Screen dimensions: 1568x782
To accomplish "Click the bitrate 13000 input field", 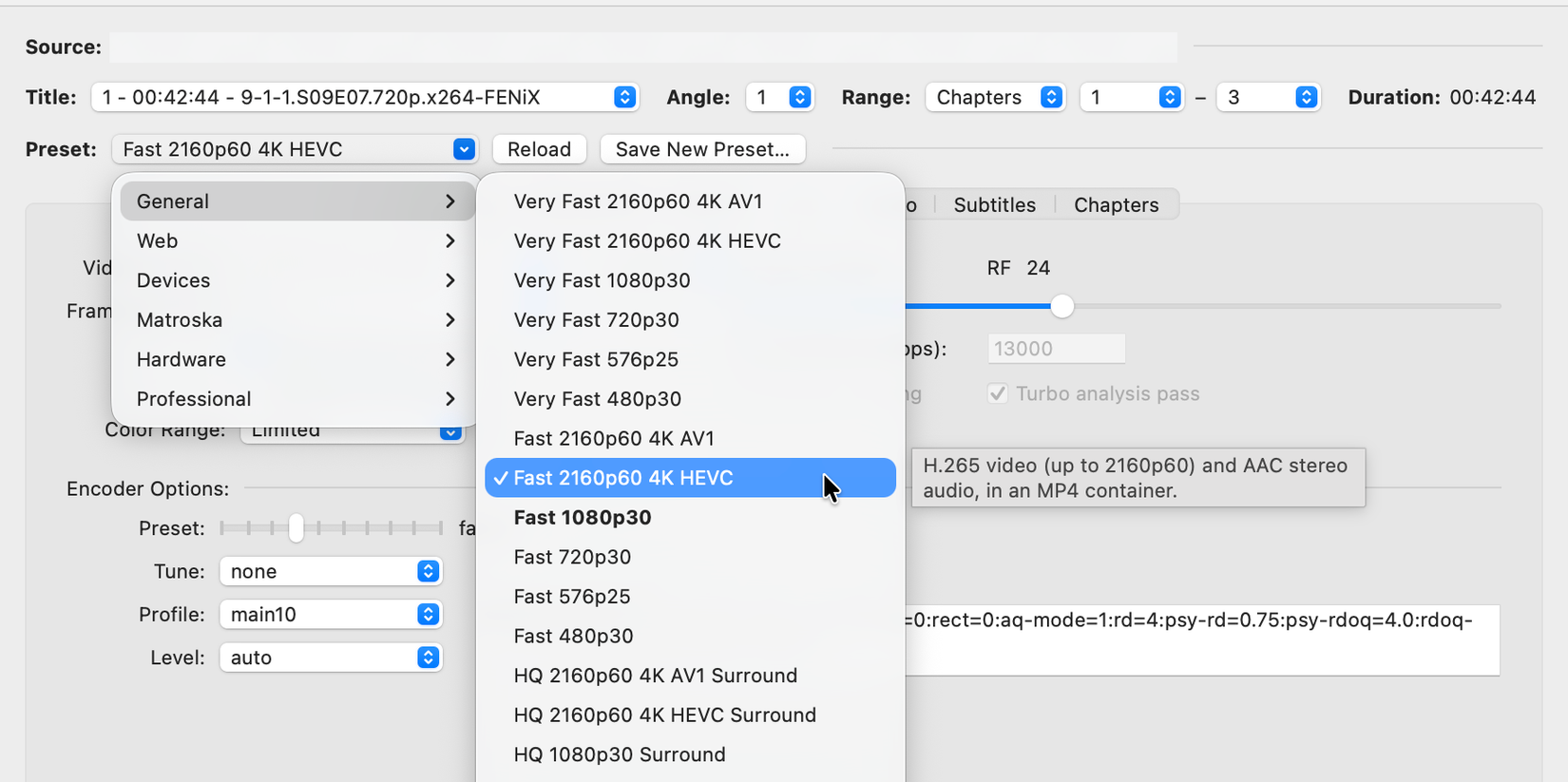I will pyautogui.click(x=1056, y=349).
